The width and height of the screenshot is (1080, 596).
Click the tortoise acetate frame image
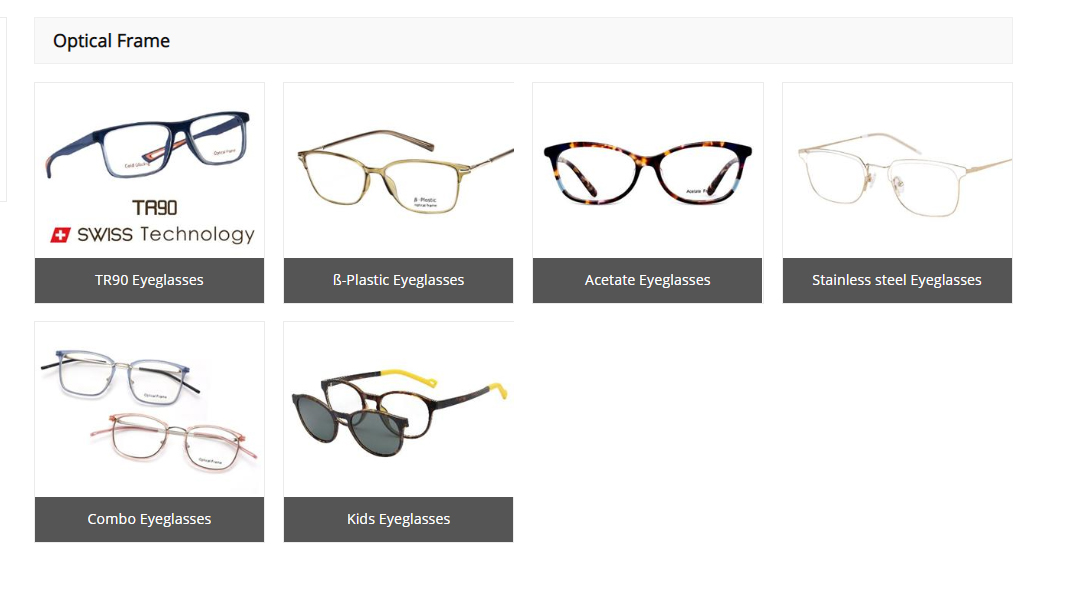pos(647,172)
